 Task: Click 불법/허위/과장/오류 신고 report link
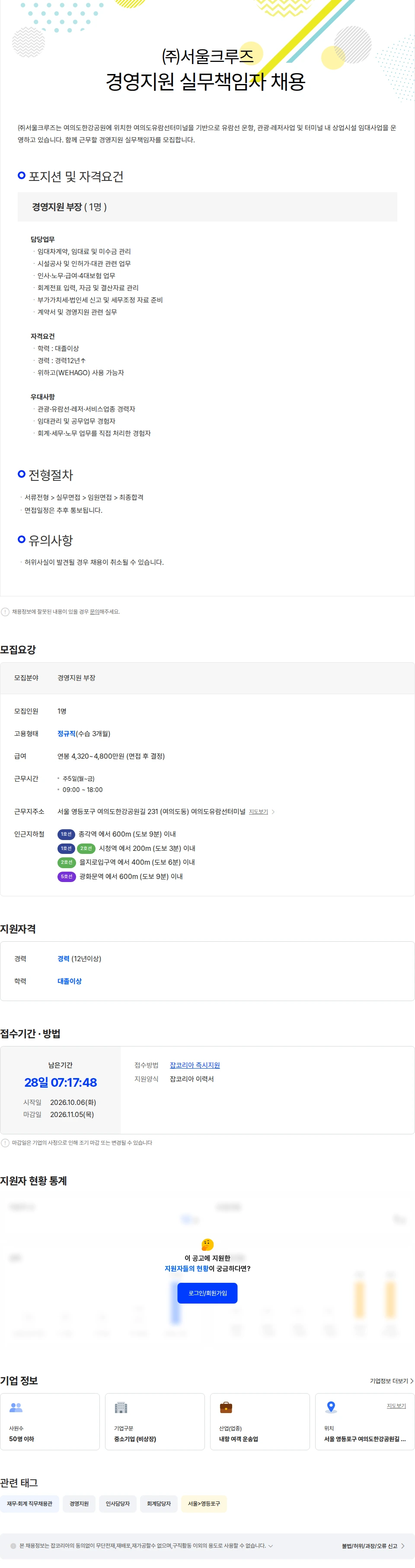click(370, 1546)
